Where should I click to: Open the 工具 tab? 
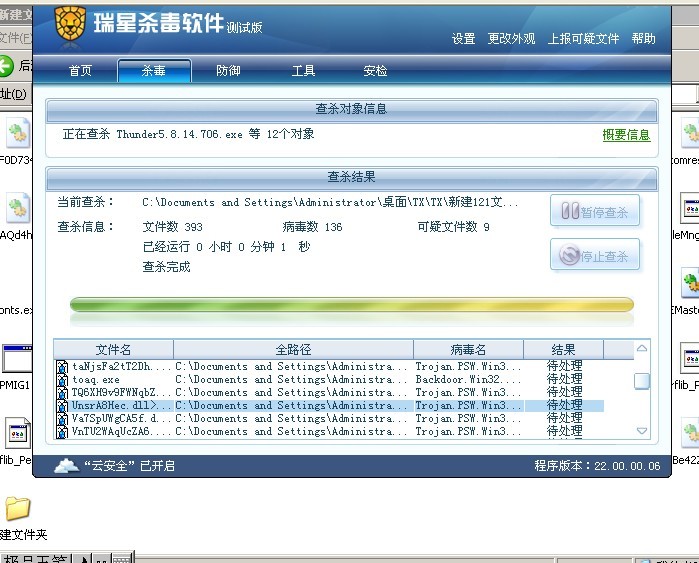click(303, 70)
